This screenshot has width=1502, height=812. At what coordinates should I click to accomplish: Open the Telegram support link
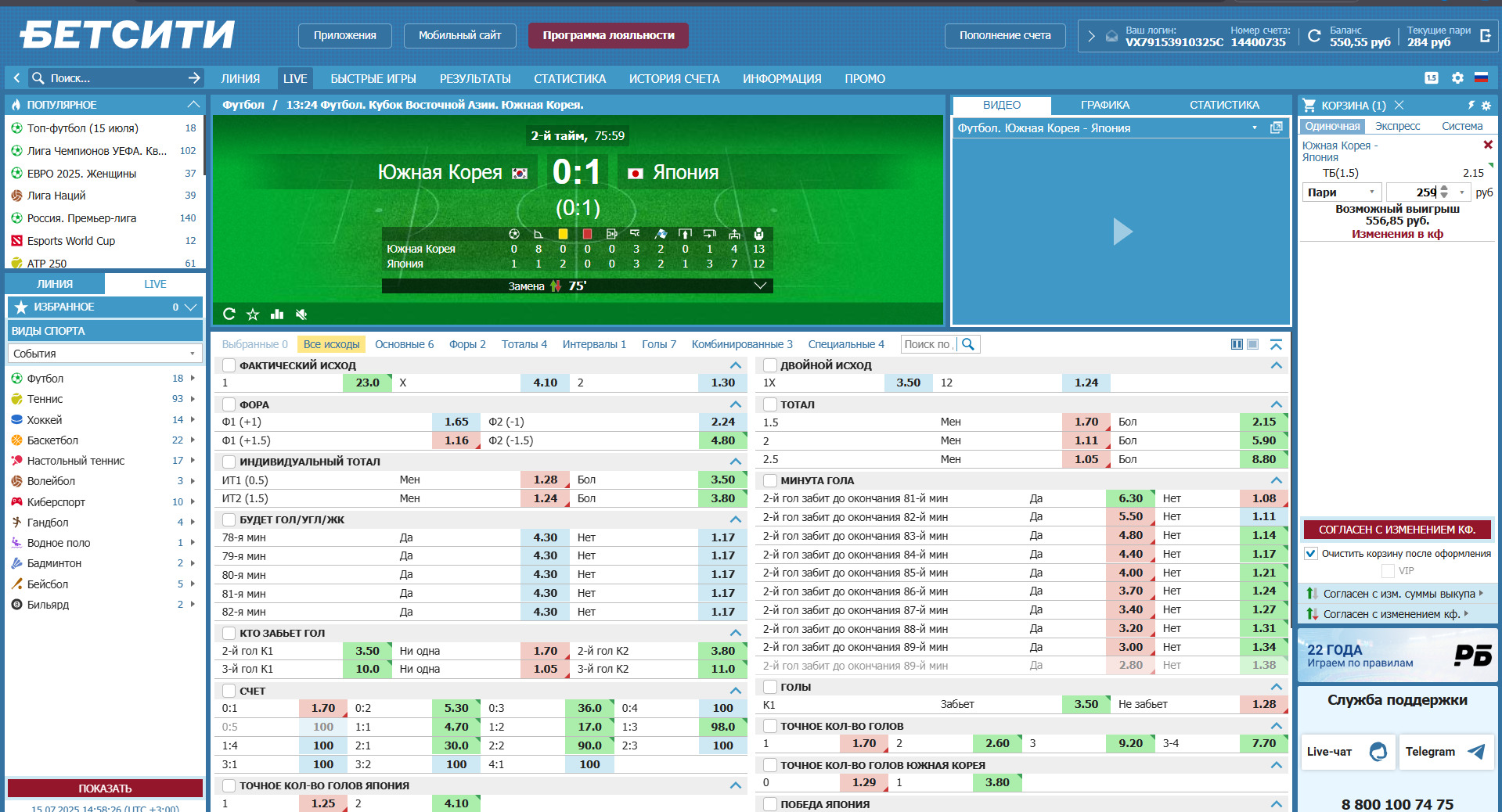(1445, 752)
